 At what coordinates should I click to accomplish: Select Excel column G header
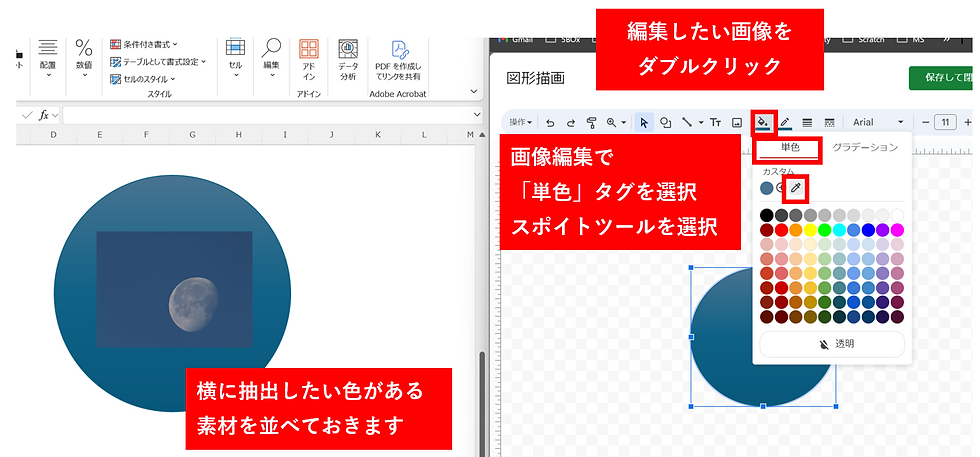tap(192, 134)
